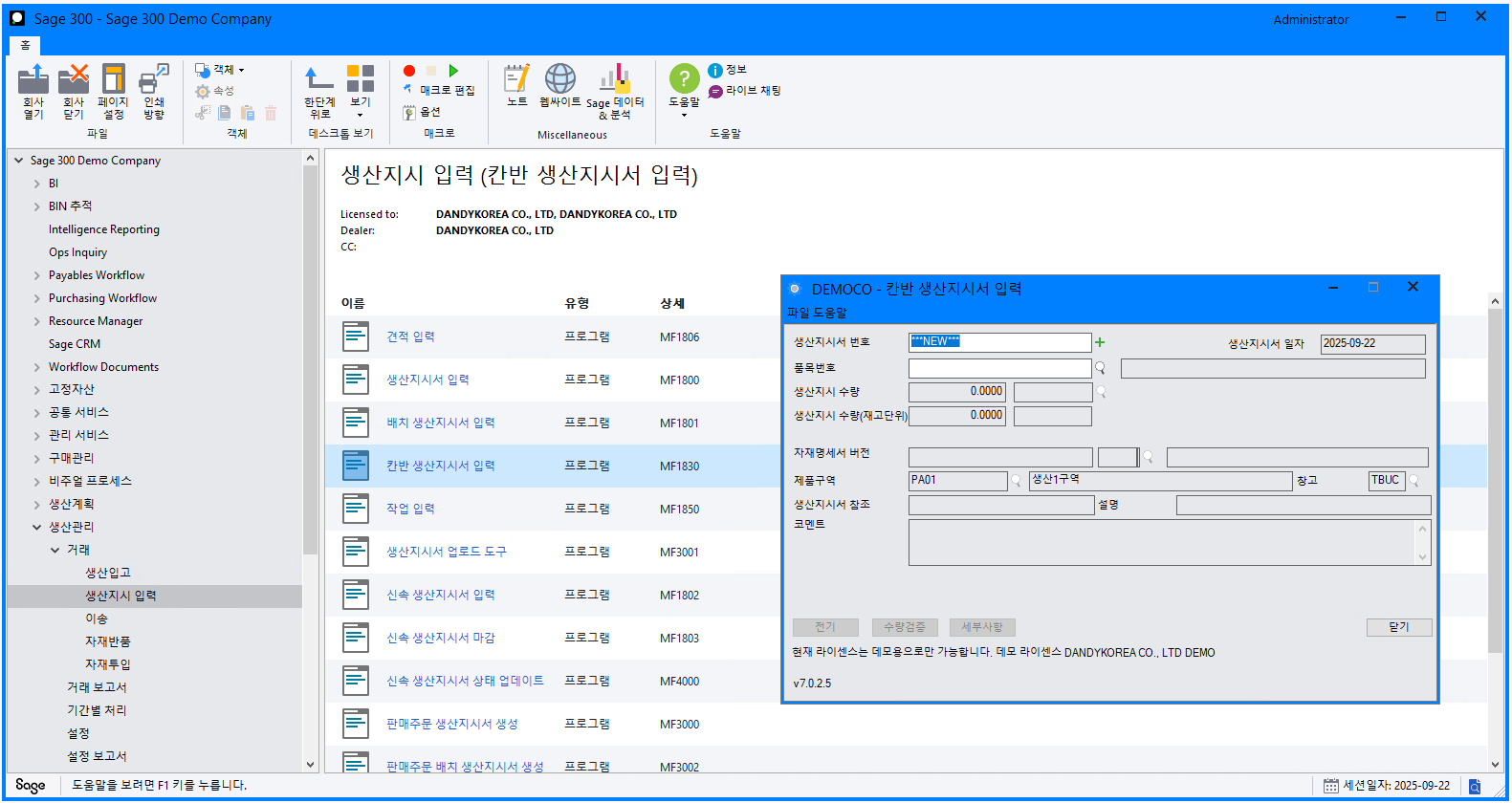Open the 도움말 menu in the DEMOCO window

click(x=830, y=313)
